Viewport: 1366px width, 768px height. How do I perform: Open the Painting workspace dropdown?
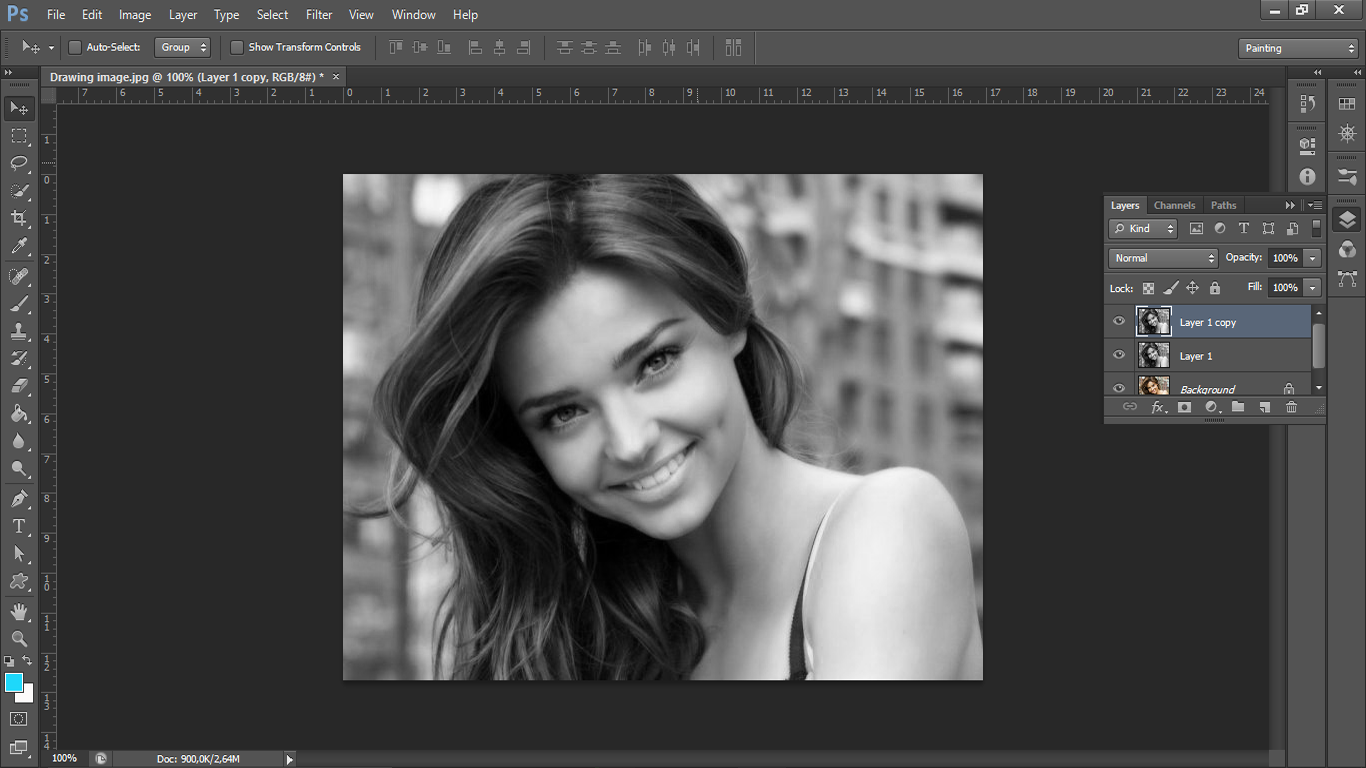[1297, 48]
